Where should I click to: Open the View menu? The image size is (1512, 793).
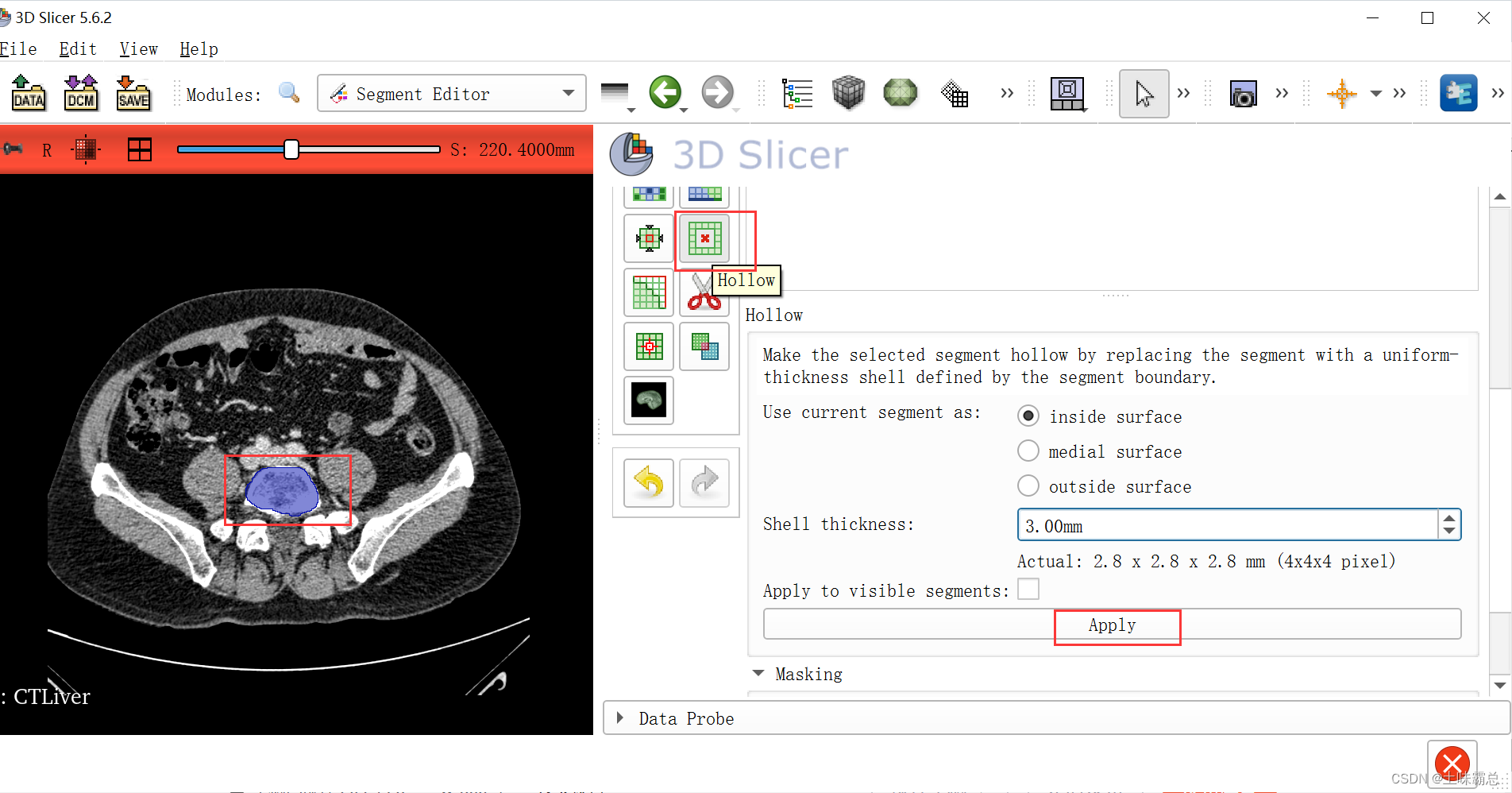pyautogui.click(x=139, y=49)
